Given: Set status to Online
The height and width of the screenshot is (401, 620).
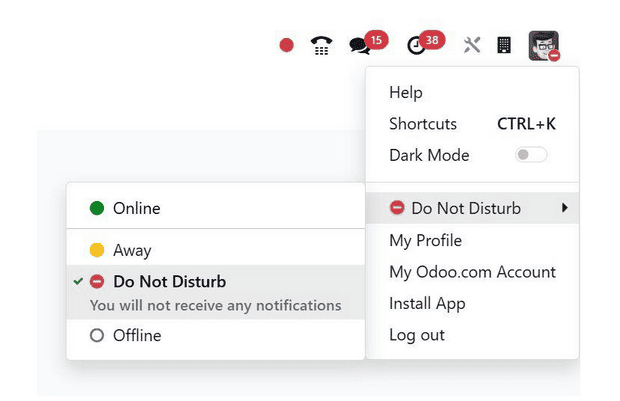Looking at the screenshot, I should pos(136,209).
